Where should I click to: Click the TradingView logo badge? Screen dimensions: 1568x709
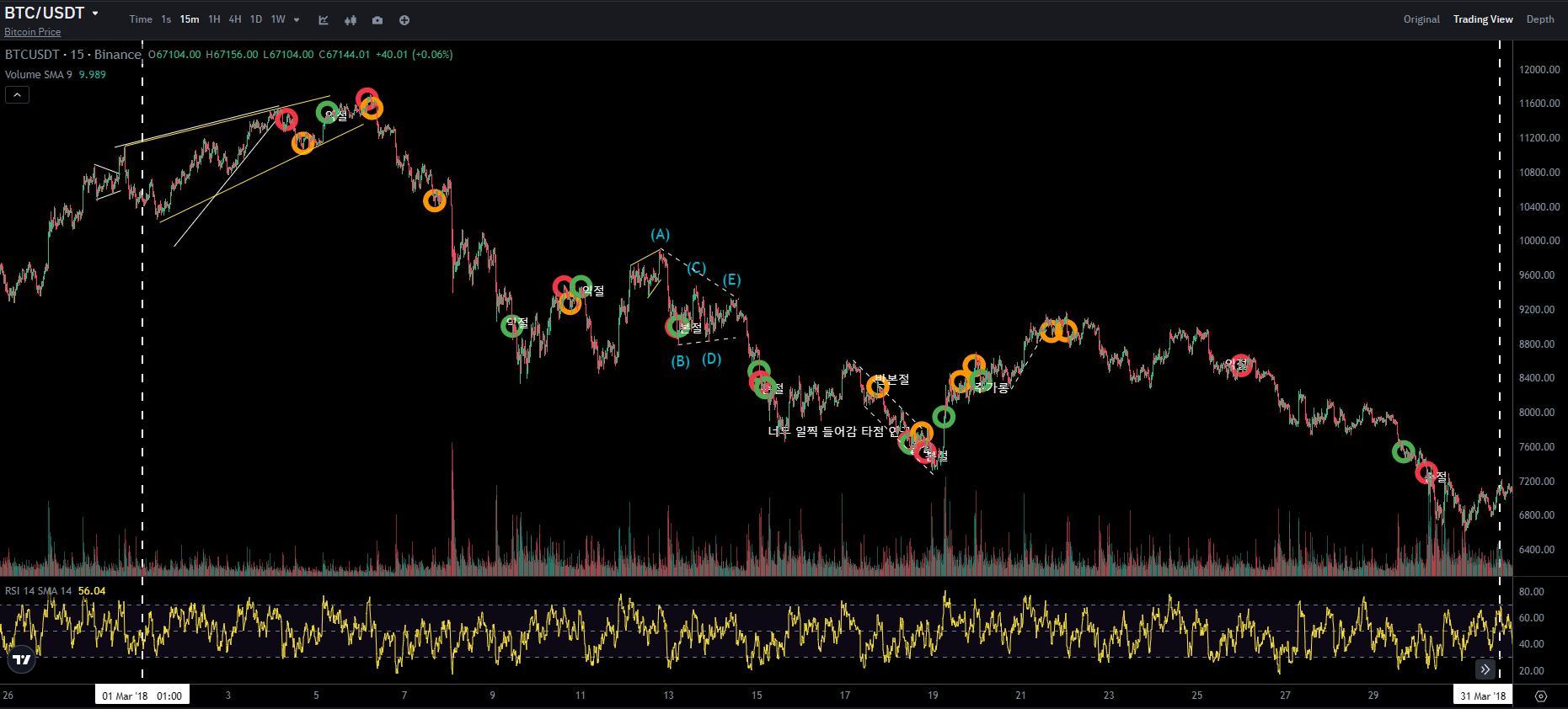[x=22, y=659]
